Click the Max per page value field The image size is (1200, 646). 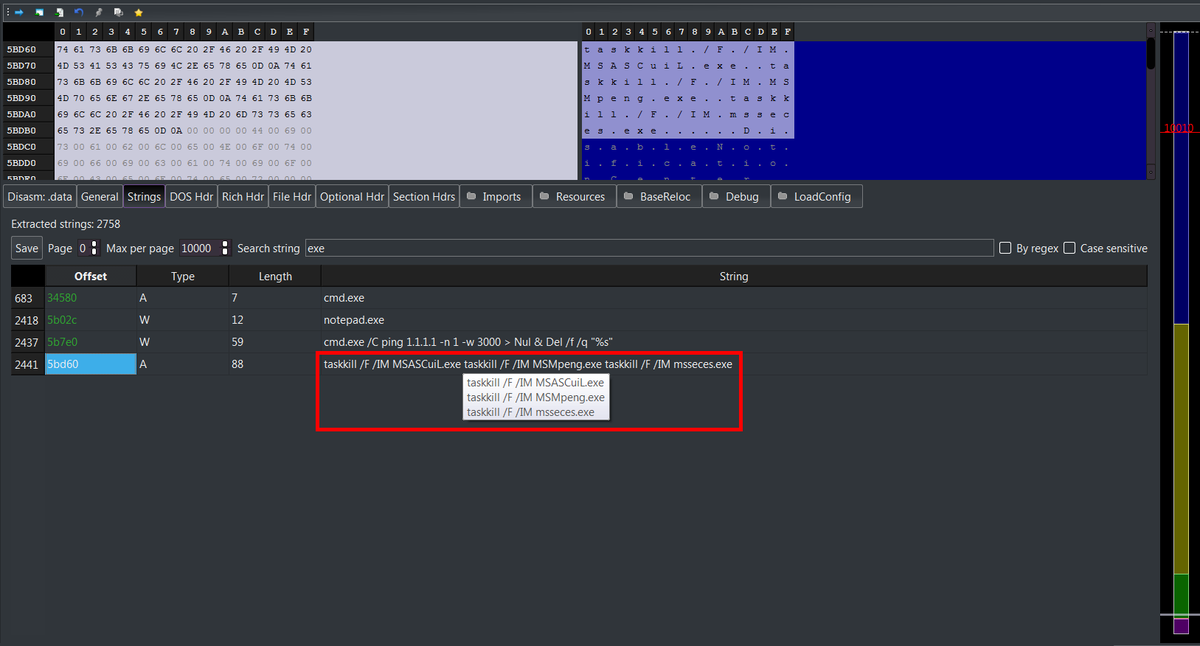[x=199, y=248]
